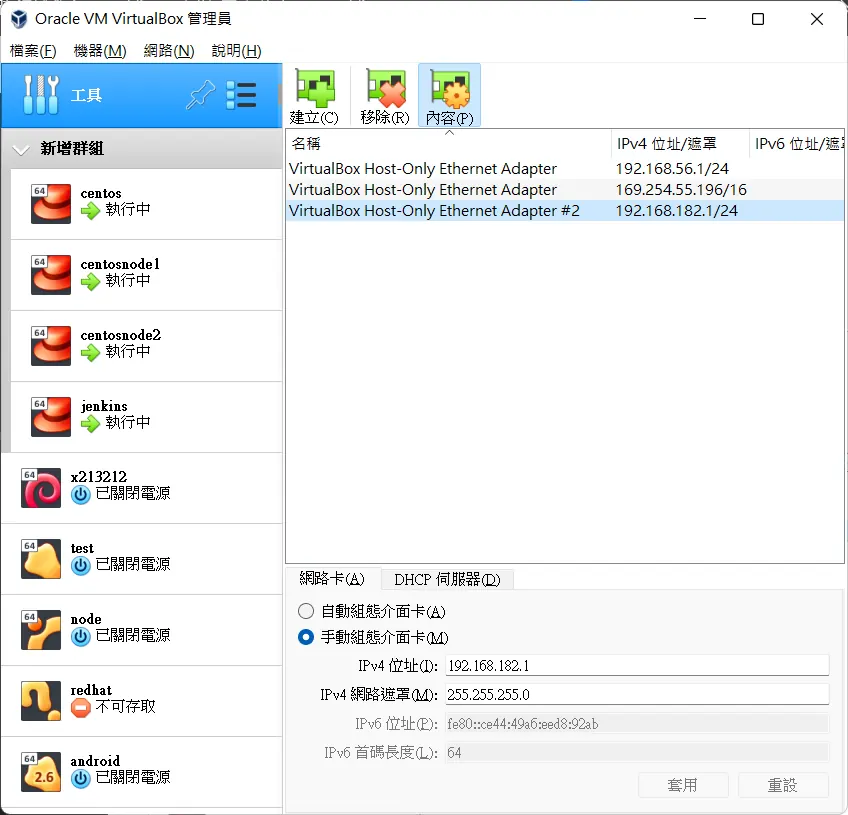Viewport: 848px width, 815px height.
Task: Select the centosnode1 VM icon
Action: pyautogui.click(x=51, y=275)
